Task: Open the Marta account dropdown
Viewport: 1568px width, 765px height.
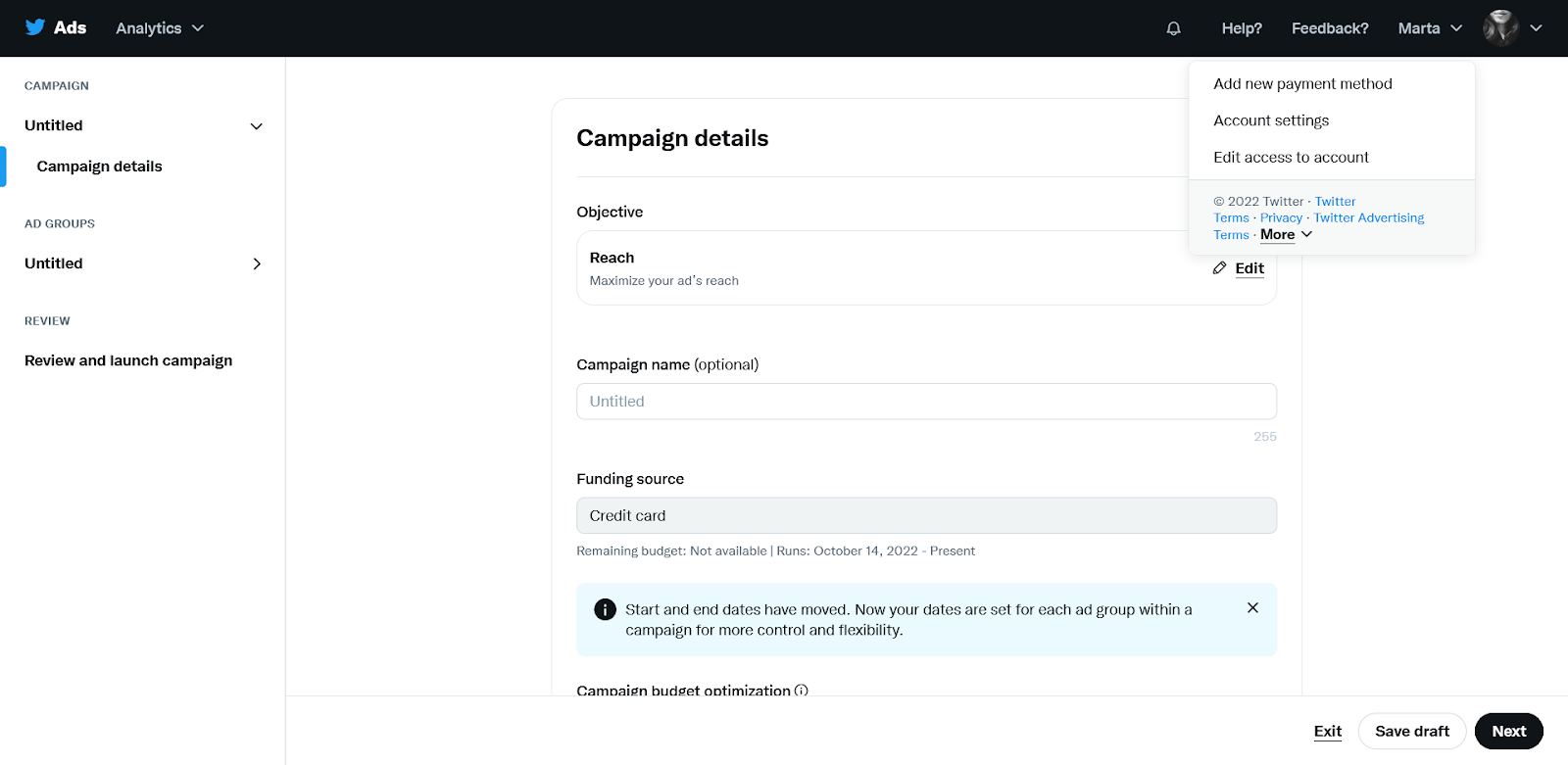Action: point(1430,28)
